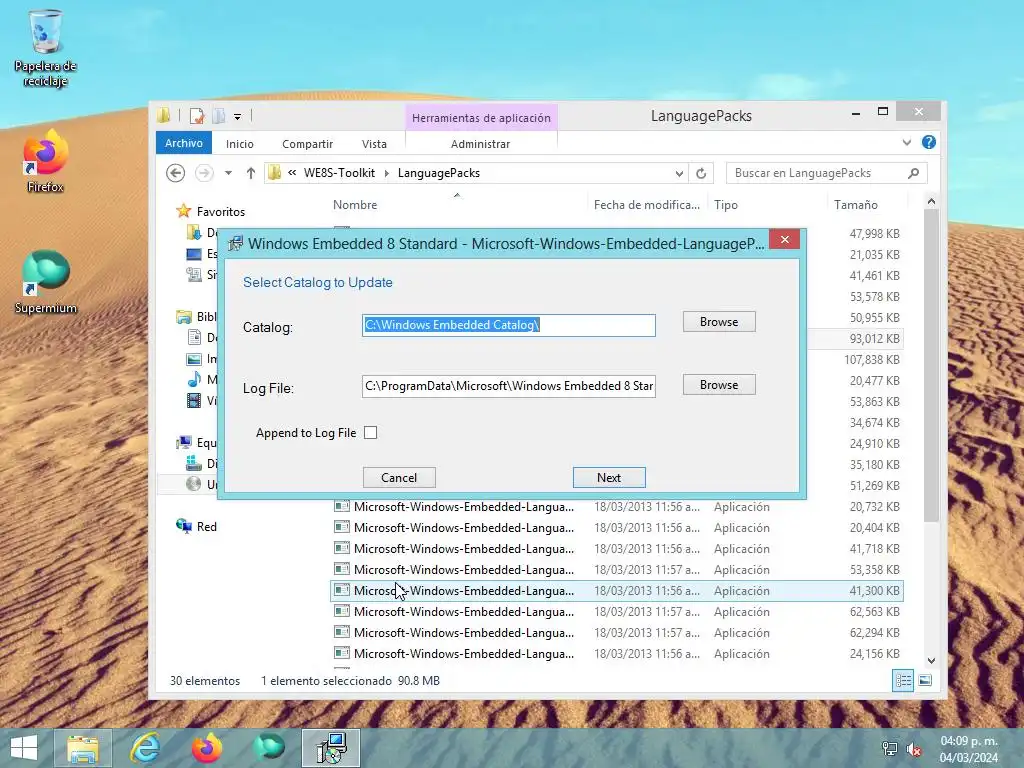Click WE8S-Toolkit in the address breadcrumb
The height and width of the screenshot is (768, 1024).
339,173
